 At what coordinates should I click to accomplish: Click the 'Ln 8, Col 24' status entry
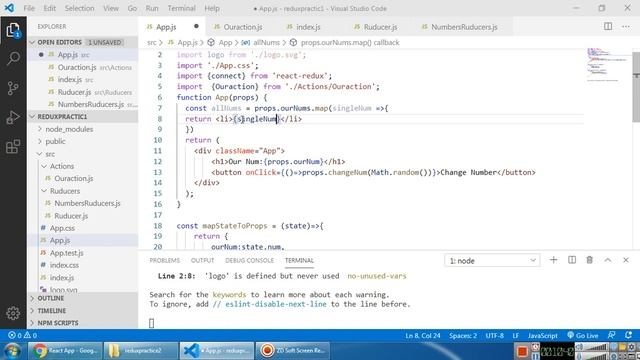pyautogui.click(x=423, y=335)
